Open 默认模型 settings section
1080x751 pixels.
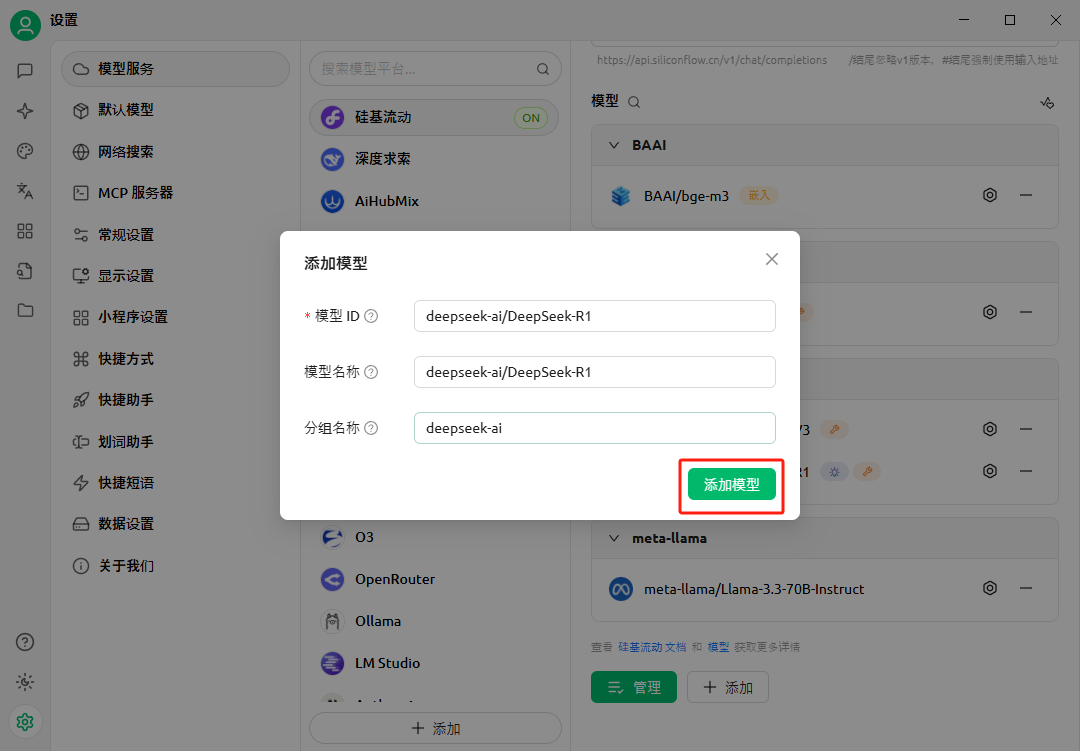(175, 110)
